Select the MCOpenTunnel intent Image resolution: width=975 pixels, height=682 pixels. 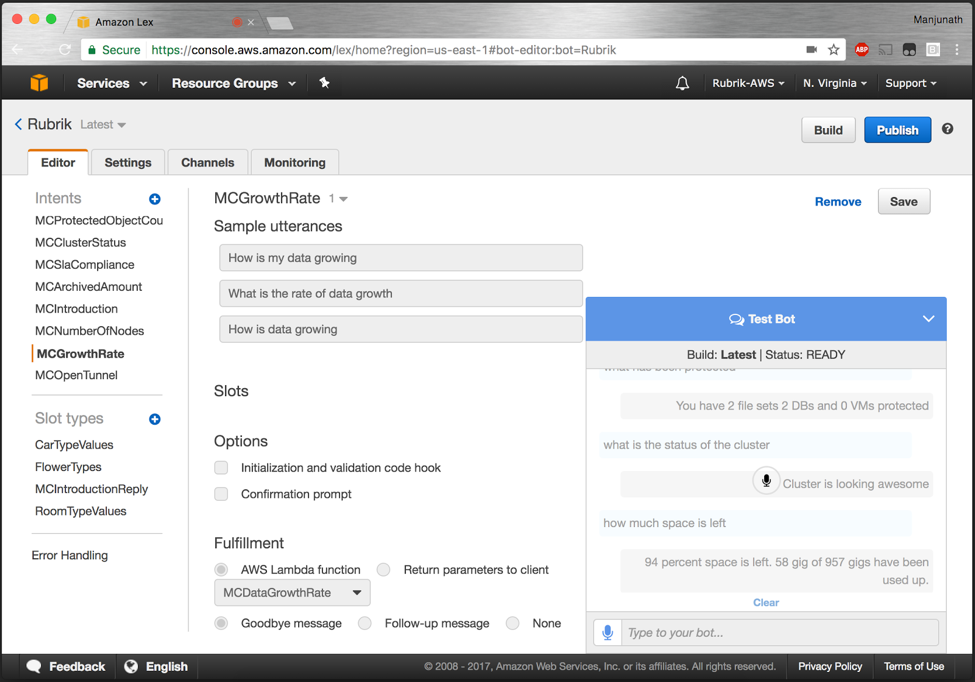[76, 375]
